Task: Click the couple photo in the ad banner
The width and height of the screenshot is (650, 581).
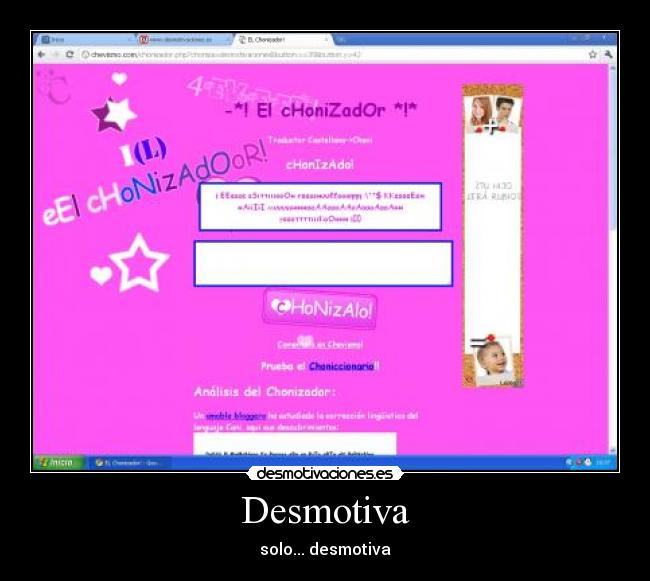Action: click(493, 113)
